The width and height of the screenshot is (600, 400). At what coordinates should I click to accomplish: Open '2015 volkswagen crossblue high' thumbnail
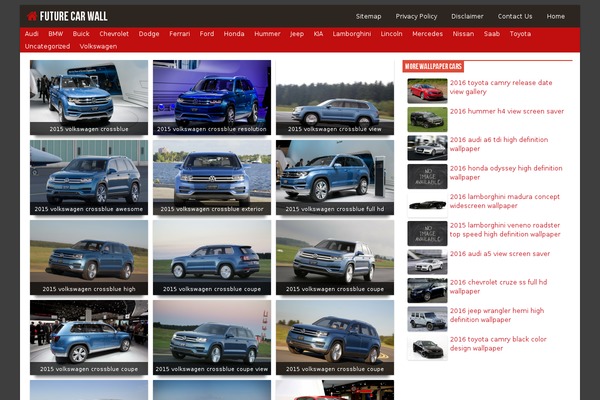(x=89, y=257)
